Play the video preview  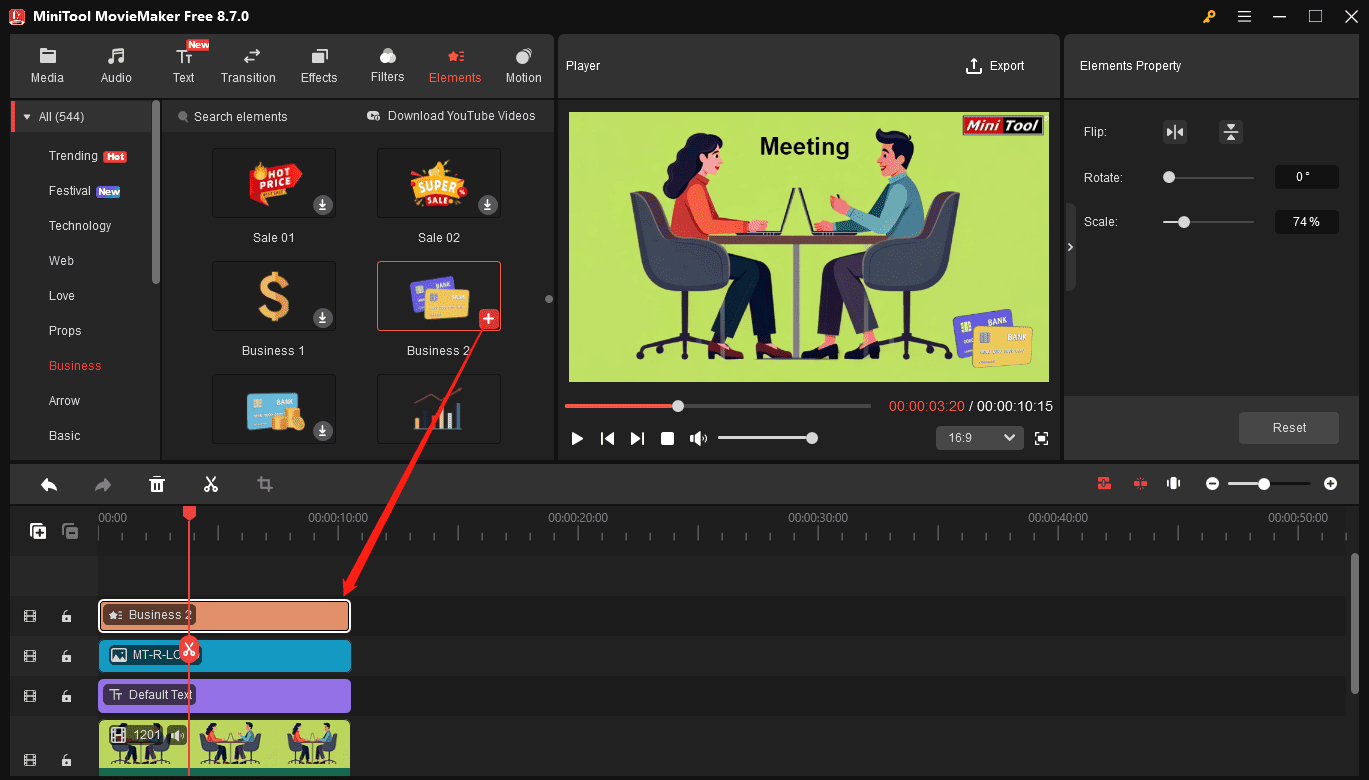click(x=577, y=438)
